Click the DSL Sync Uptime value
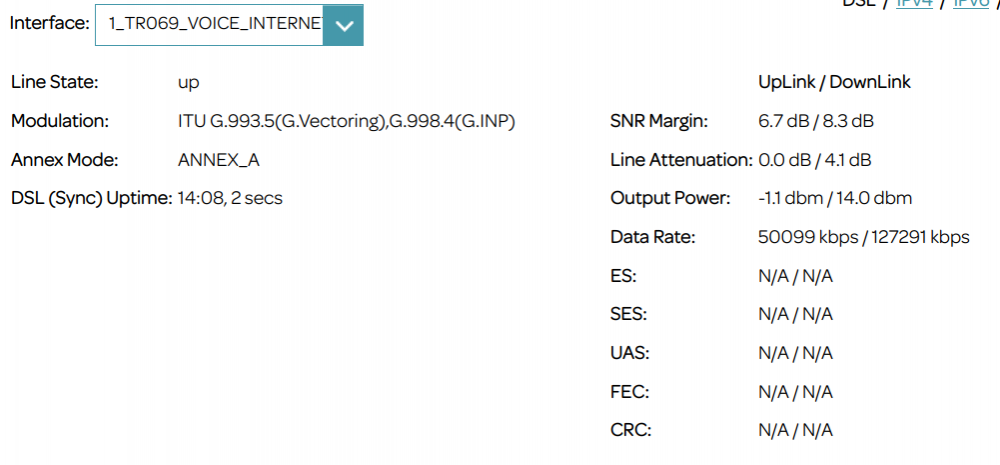The image size is (1000, 465). click(230, 198)
